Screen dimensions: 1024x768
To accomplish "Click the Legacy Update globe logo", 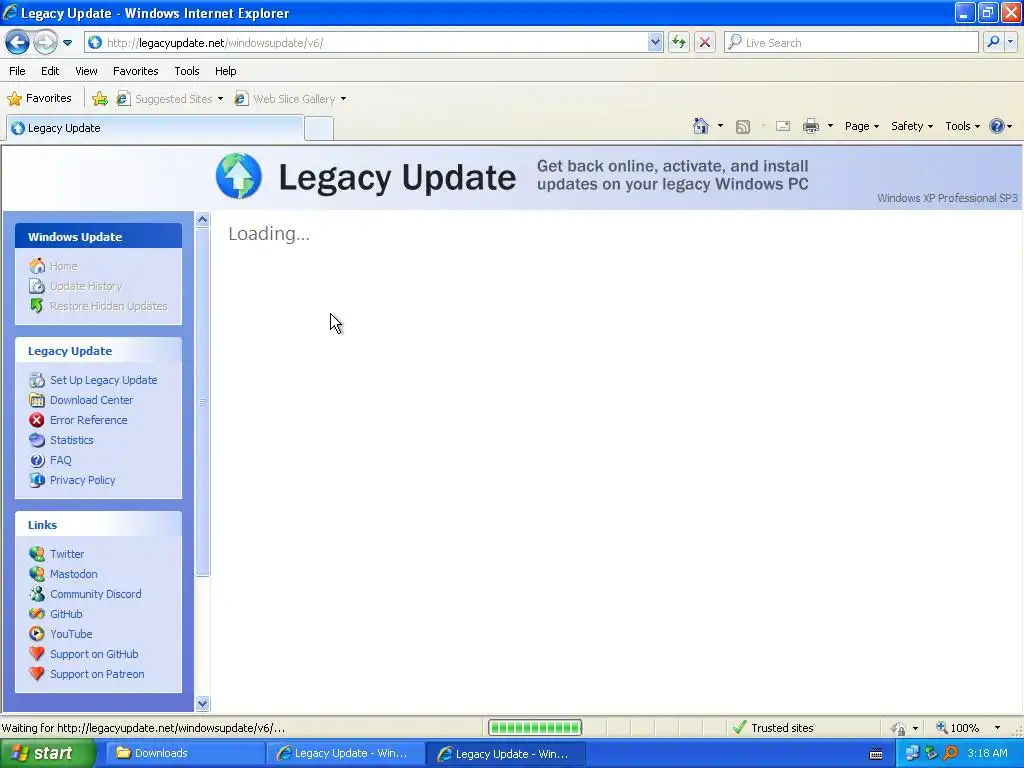I will click(x=239, y=176).
